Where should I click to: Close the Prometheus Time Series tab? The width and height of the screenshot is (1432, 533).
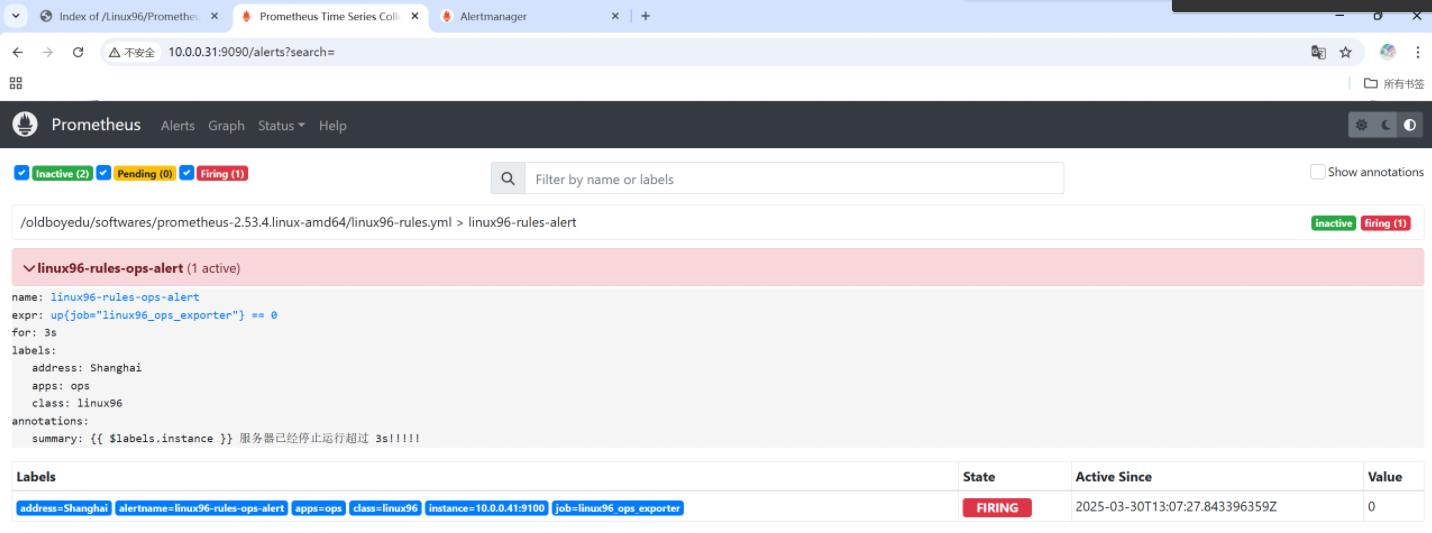coord(415,16)
